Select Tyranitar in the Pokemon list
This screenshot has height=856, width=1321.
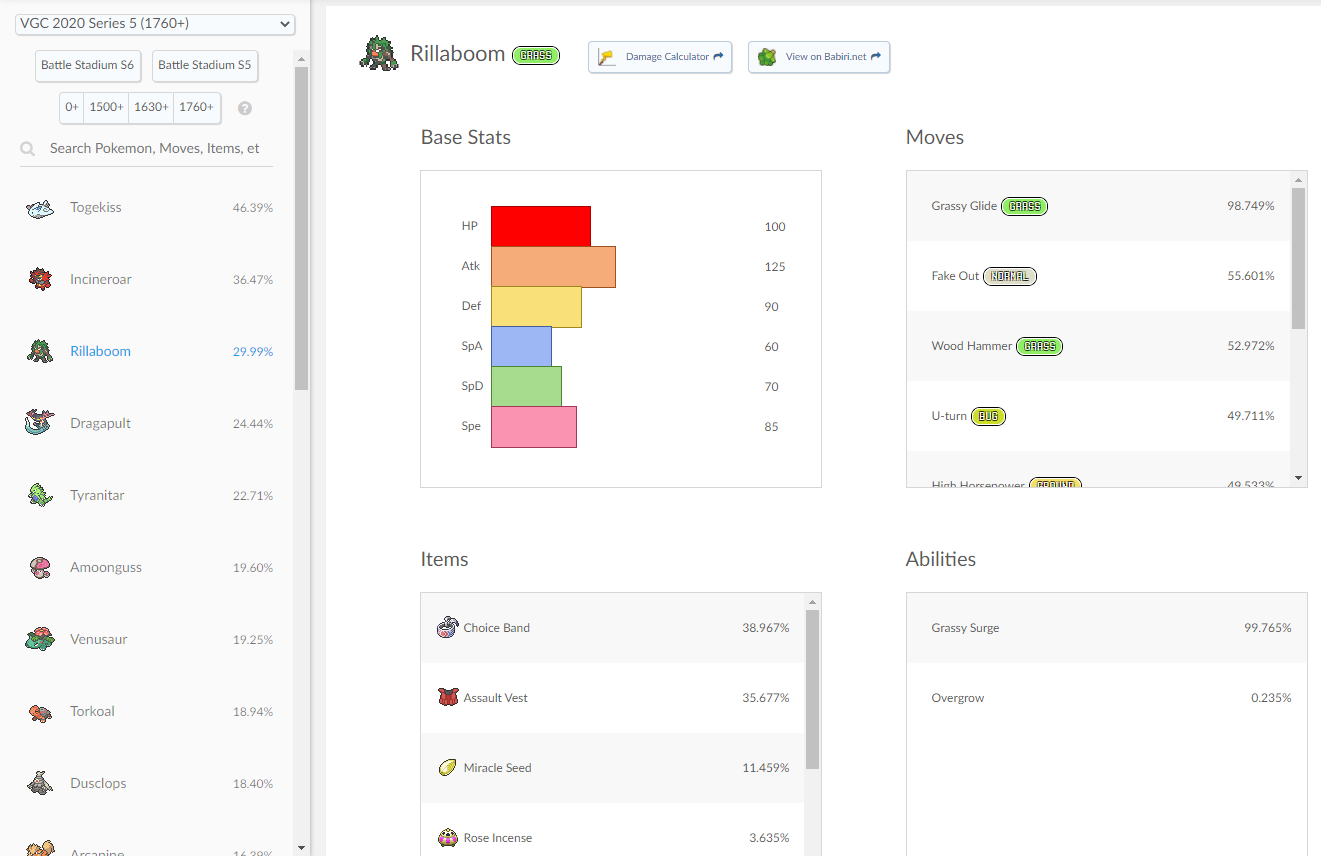[x=149, y=496]
